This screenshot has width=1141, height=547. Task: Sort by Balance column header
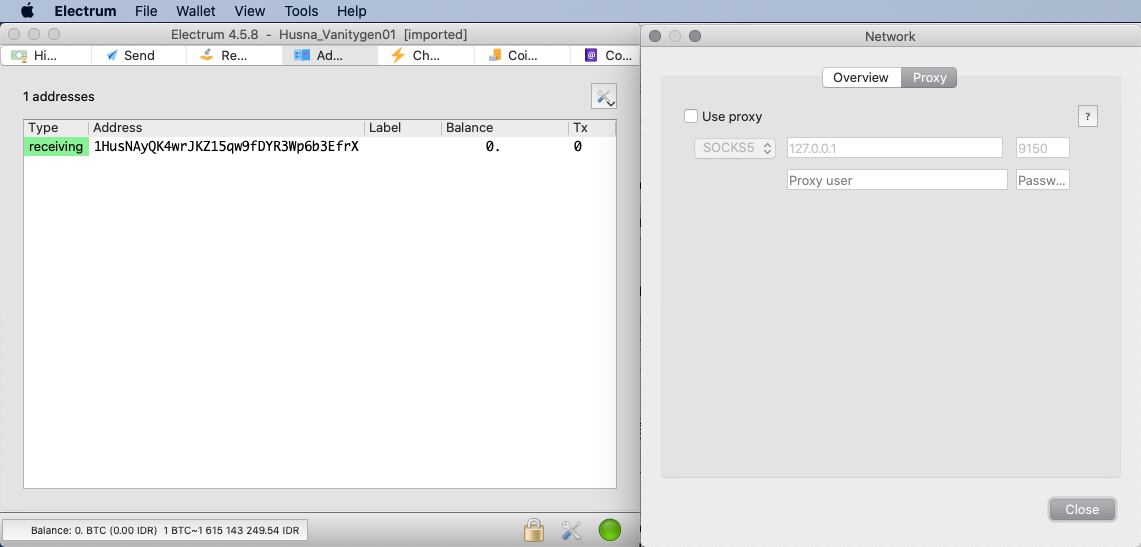pos(505,128)
